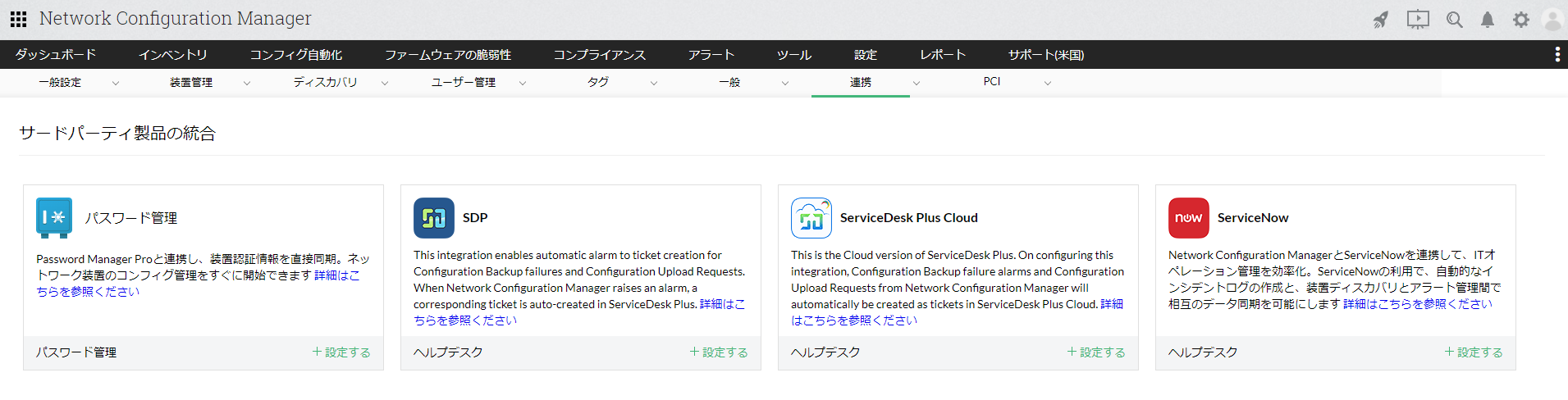Image resolution: width=1568 pixels, height=400 pixels.
Task: Open the apps grid launcher icon
Action: click(x=18, y=19)
